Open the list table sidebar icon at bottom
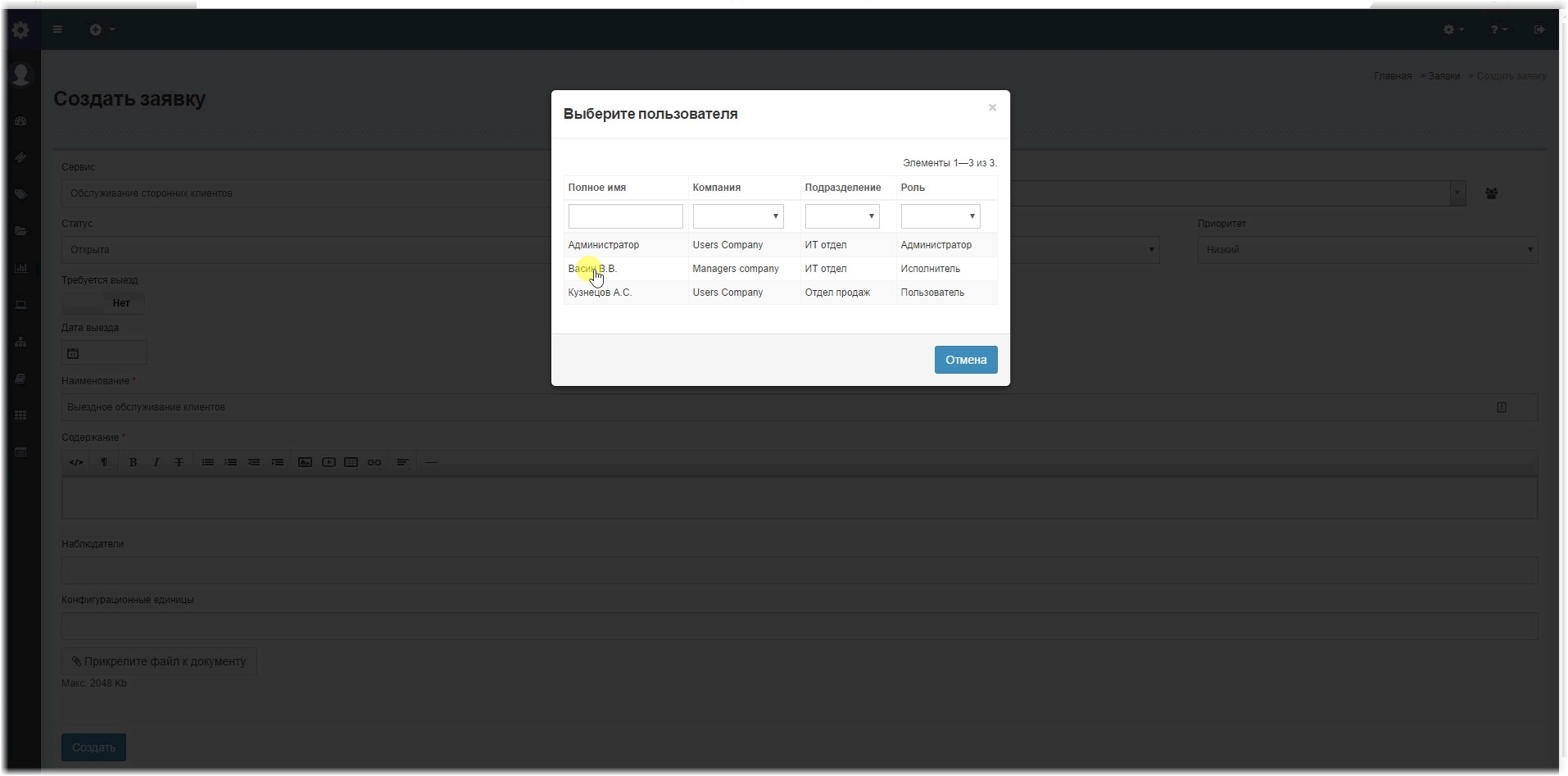 pyautogui.click(x=21, y=452)
